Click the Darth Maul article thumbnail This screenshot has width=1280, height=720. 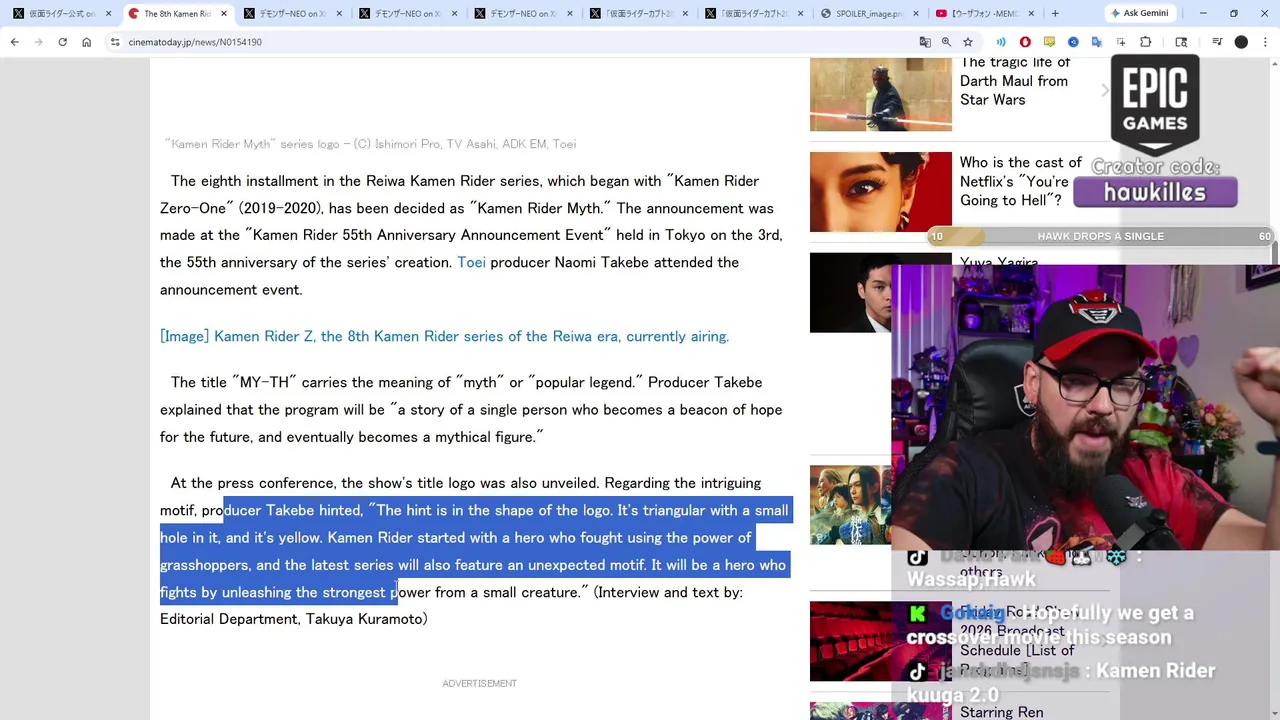880,94
